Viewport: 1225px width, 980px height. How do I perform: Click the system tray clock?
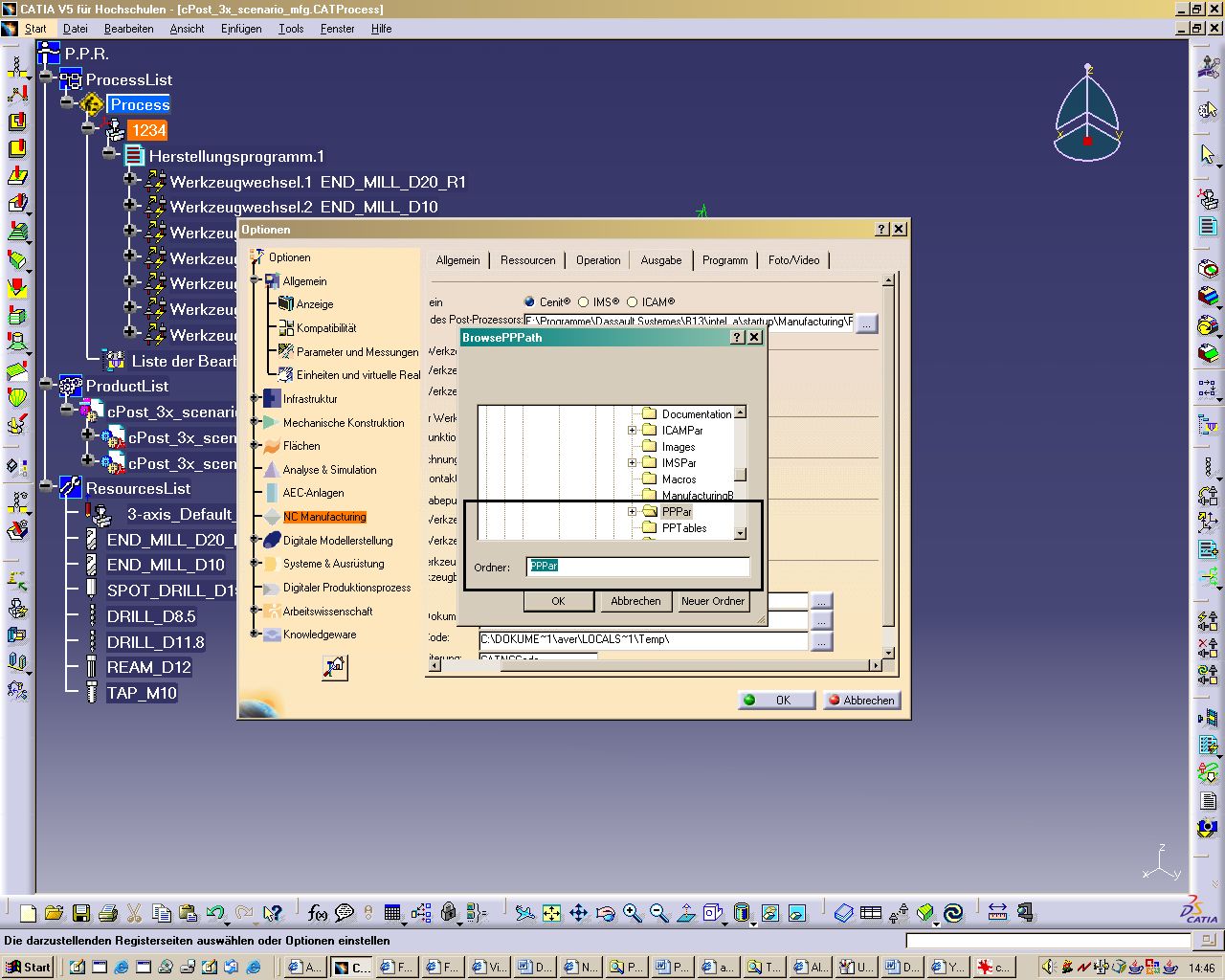(1201, 968)
